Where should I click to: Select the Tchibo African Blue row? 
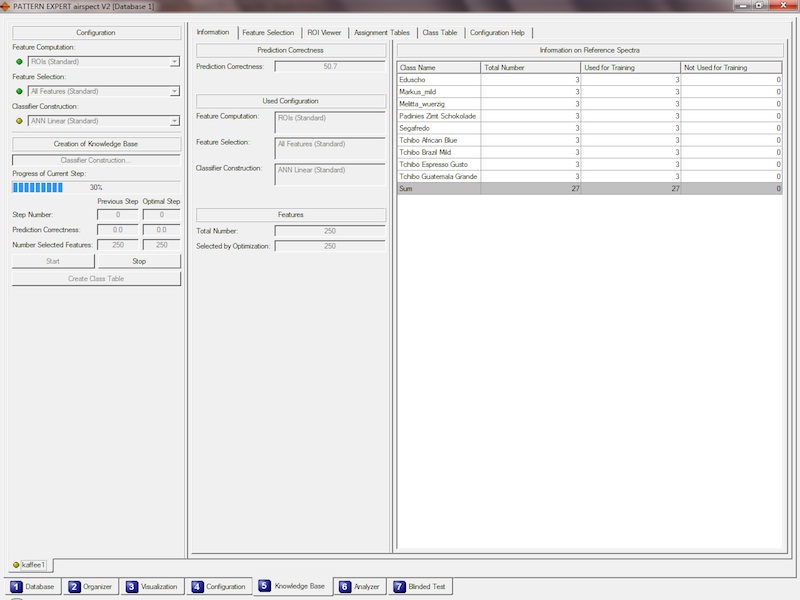click(438, 140)
